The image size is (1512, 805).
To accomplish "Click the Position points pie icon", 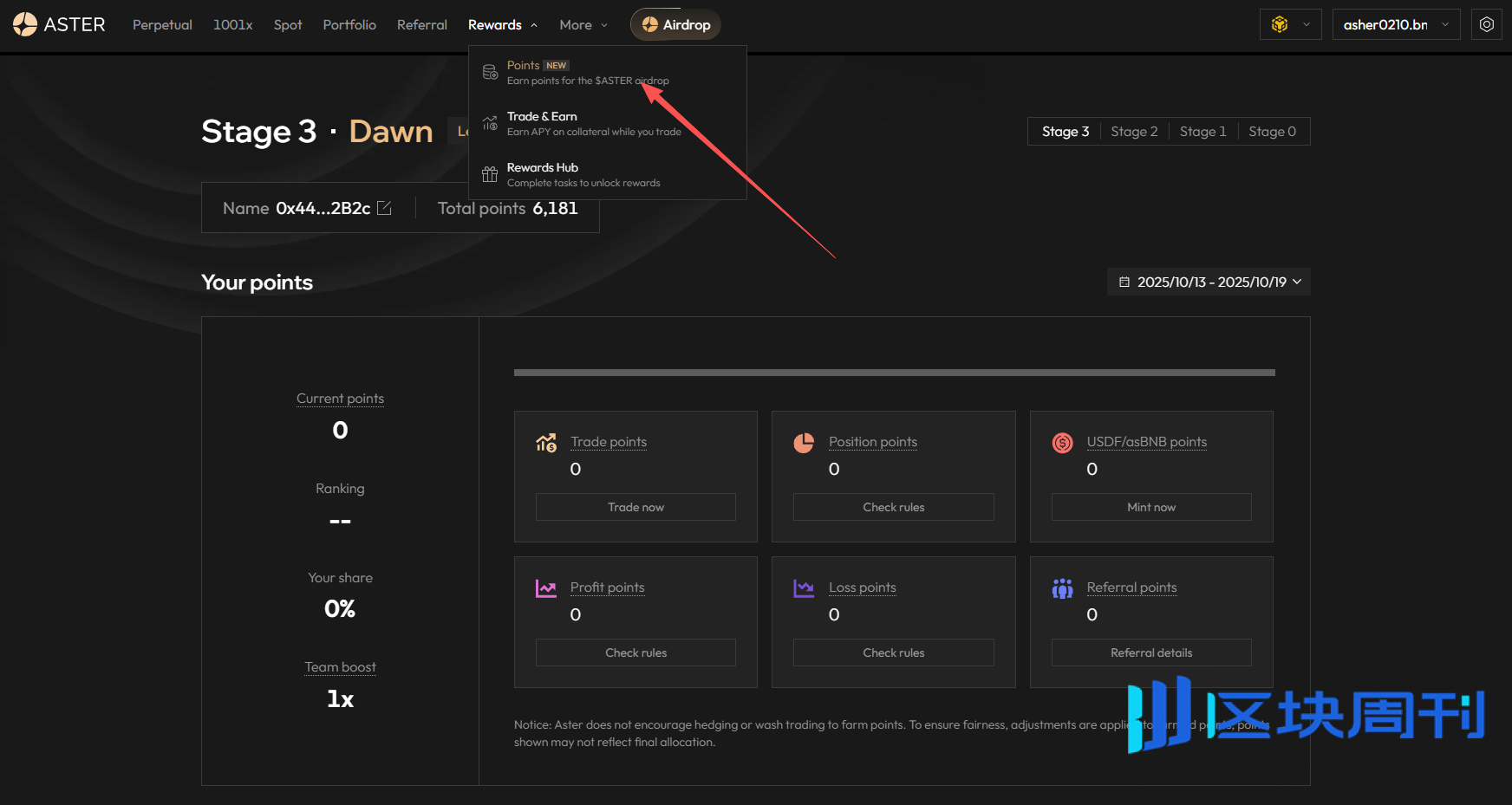I will (x=804, y=443).
